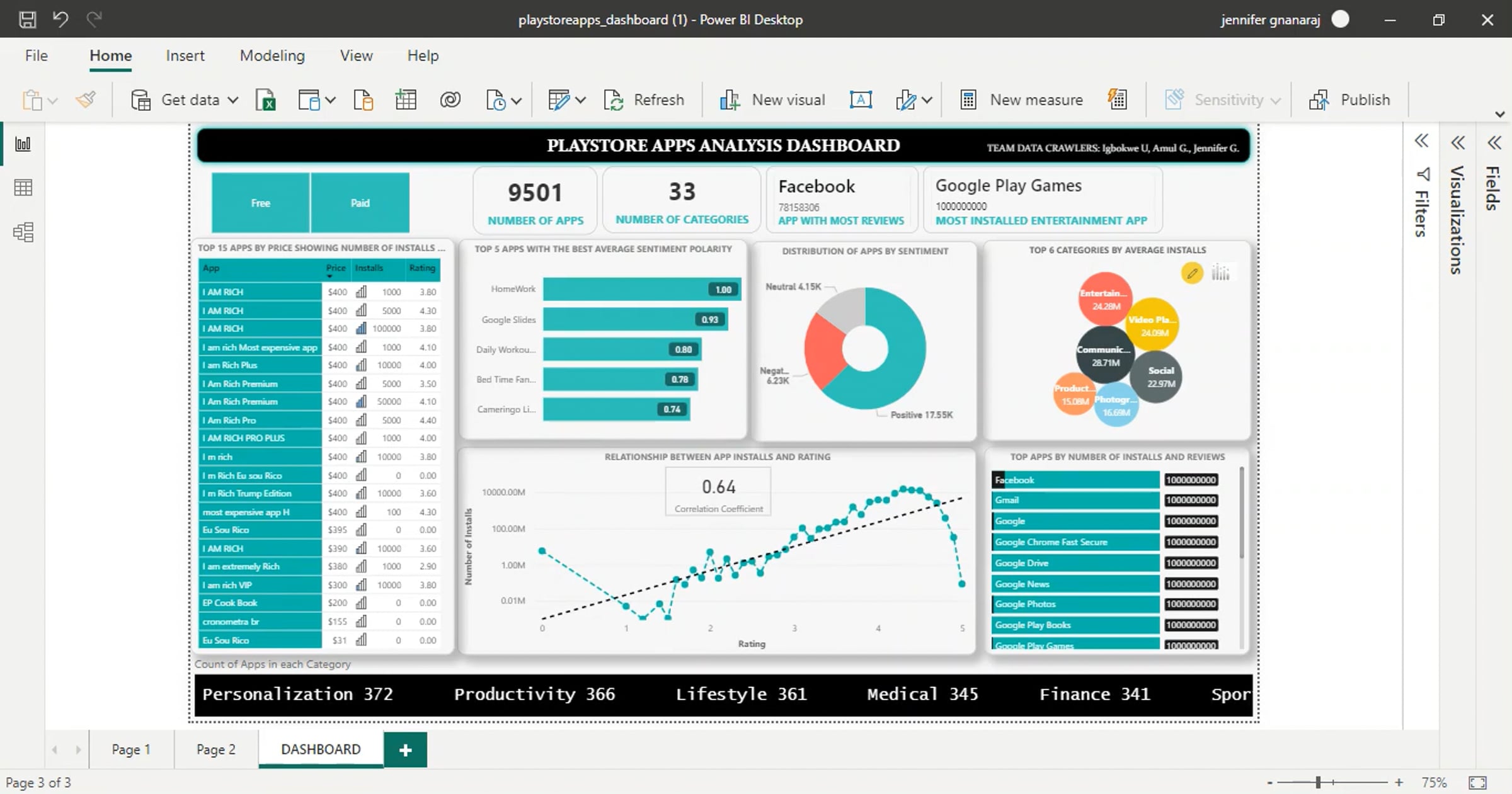Click the Fit to page icon in status bar
The image size is (1512, 794).
[1477, 783]
